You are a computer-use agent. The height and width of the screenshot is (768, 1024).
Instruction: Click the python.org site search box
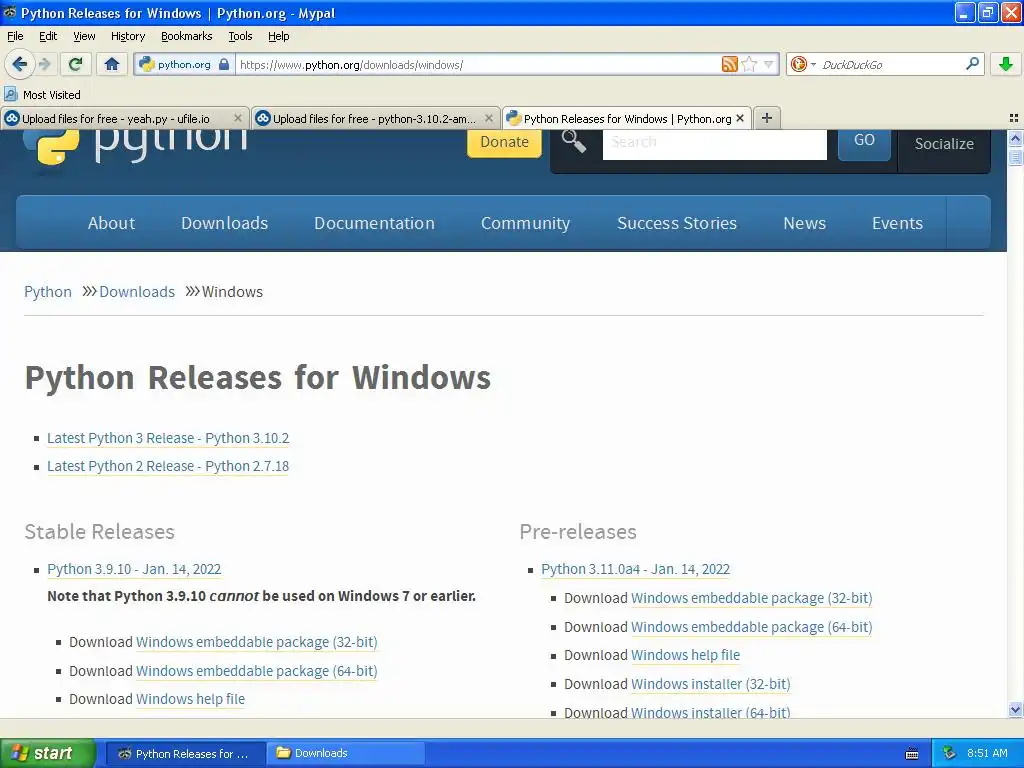pyautogui.click(x=714, y=143)
